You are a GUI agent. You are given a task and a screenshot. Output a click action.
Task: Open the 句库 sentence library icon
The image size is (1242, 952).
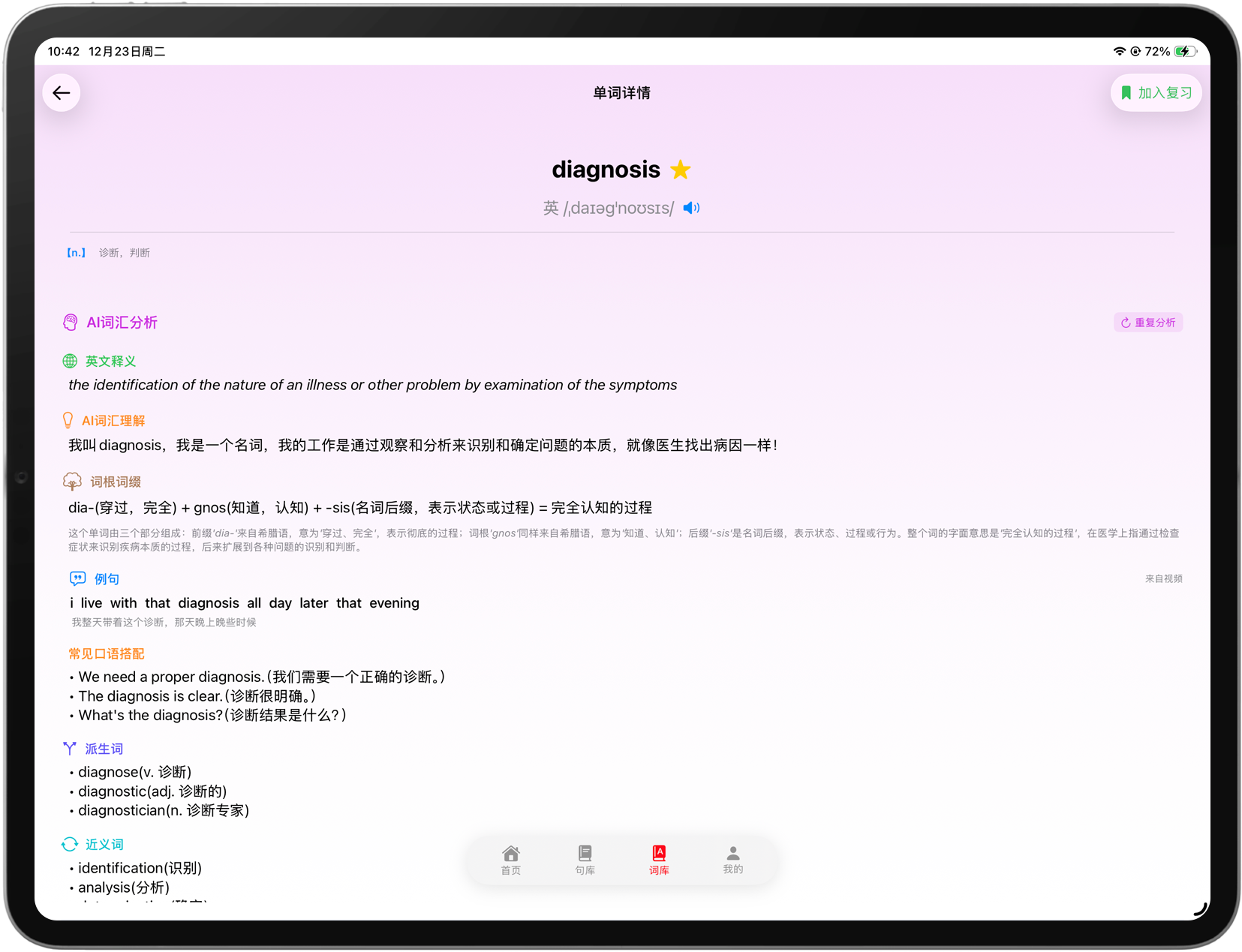(585, 853)
